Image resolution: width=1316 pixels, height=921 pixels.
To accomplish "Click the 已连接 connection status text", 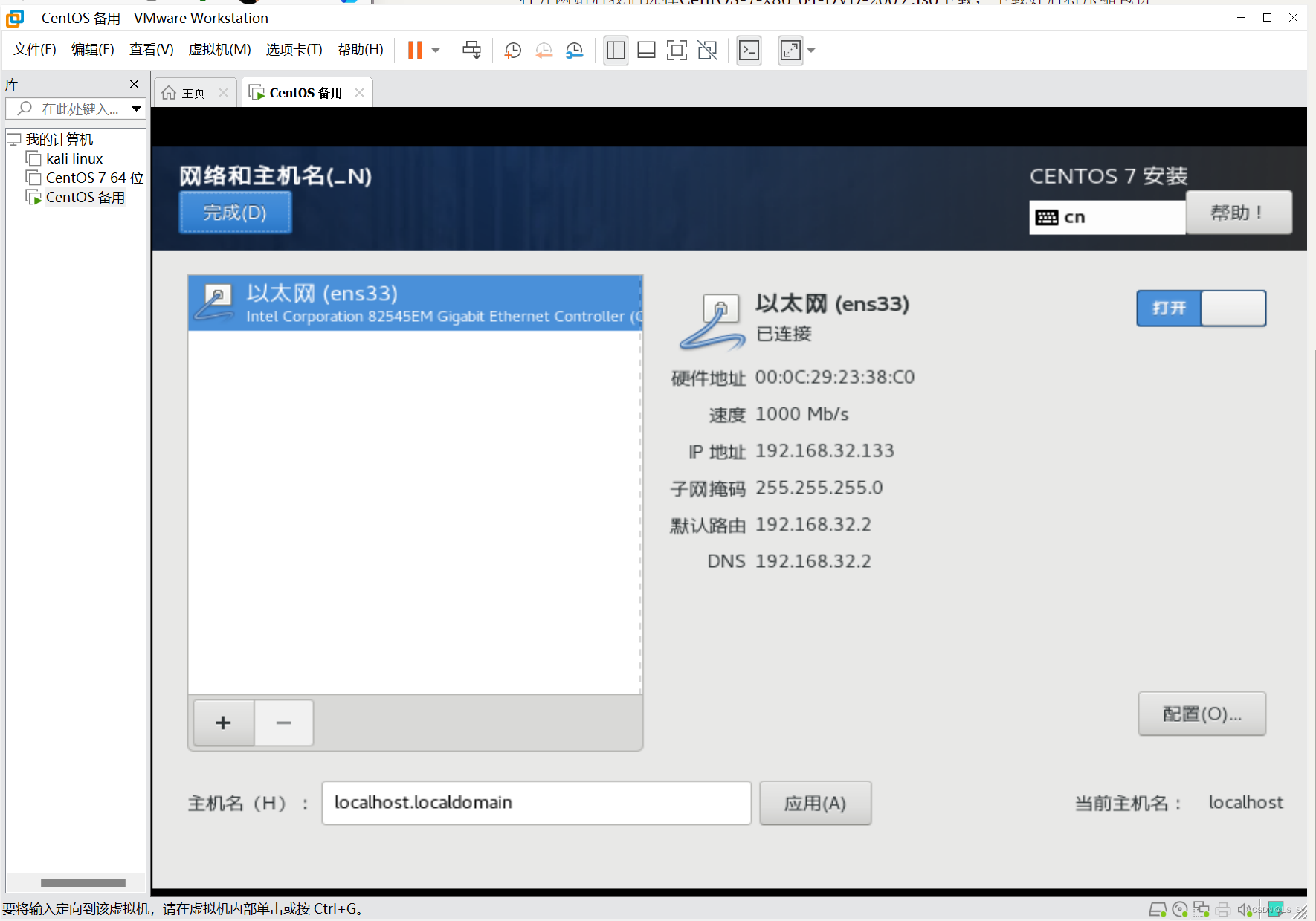I will click(784, 334).
